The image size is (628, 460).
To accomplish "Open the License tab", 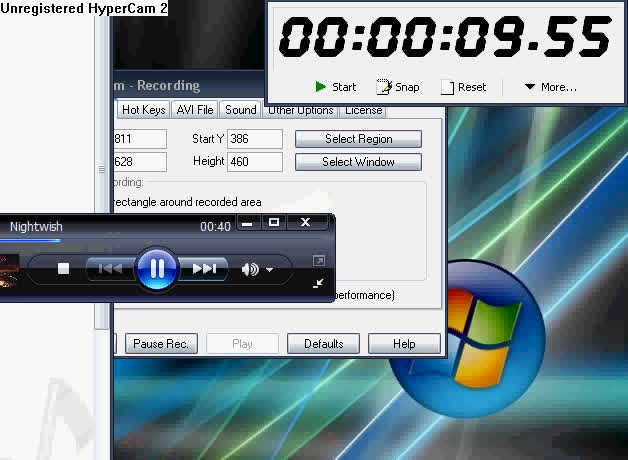I will (x=363, y=110).
